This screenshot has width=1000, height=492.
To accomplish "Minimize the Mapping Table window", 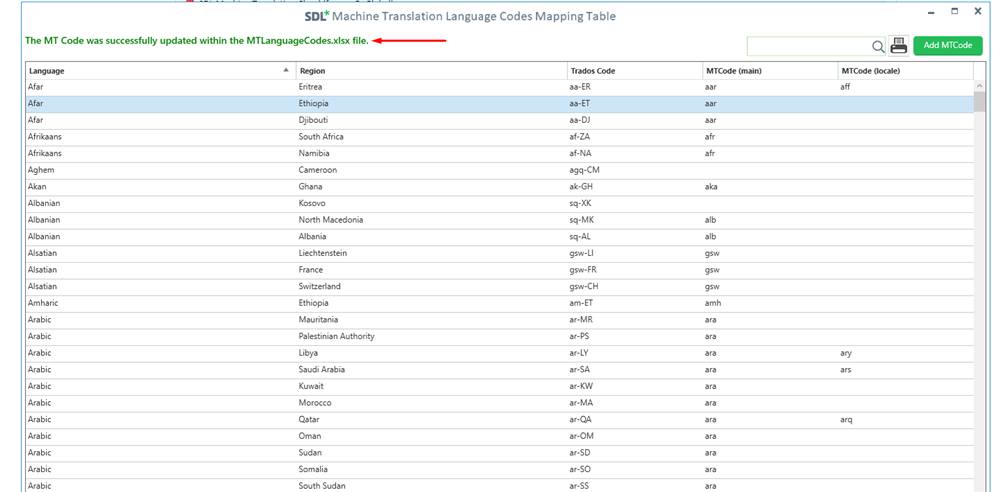I will [933, 11].
